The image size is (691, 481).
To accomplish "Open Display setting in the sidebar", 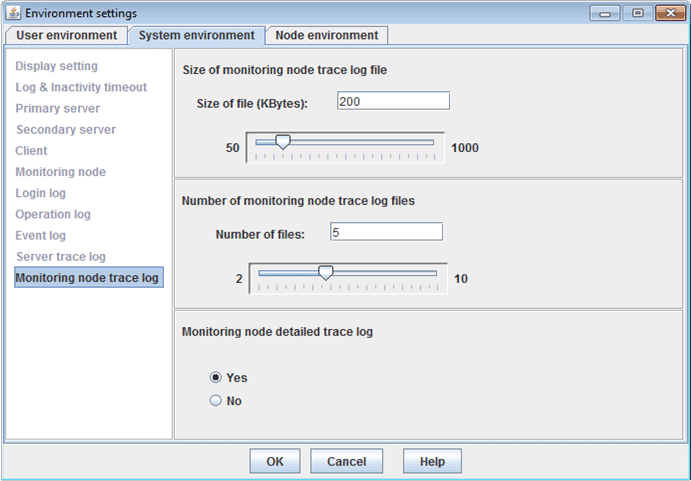I will pos(56,66).
